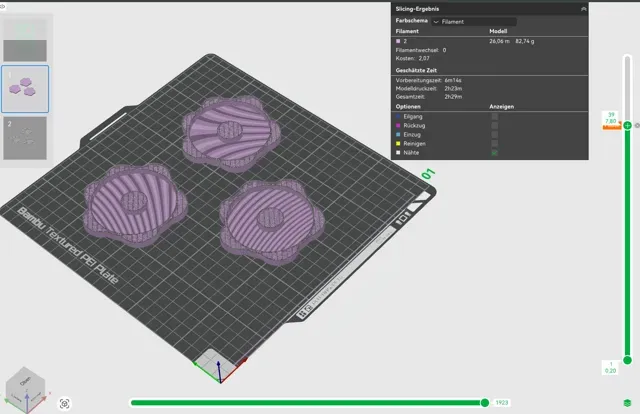This screenshot has width=640, height=414.
Task: Toggle Eilgang display checkbox
Action: pos(495,116)
